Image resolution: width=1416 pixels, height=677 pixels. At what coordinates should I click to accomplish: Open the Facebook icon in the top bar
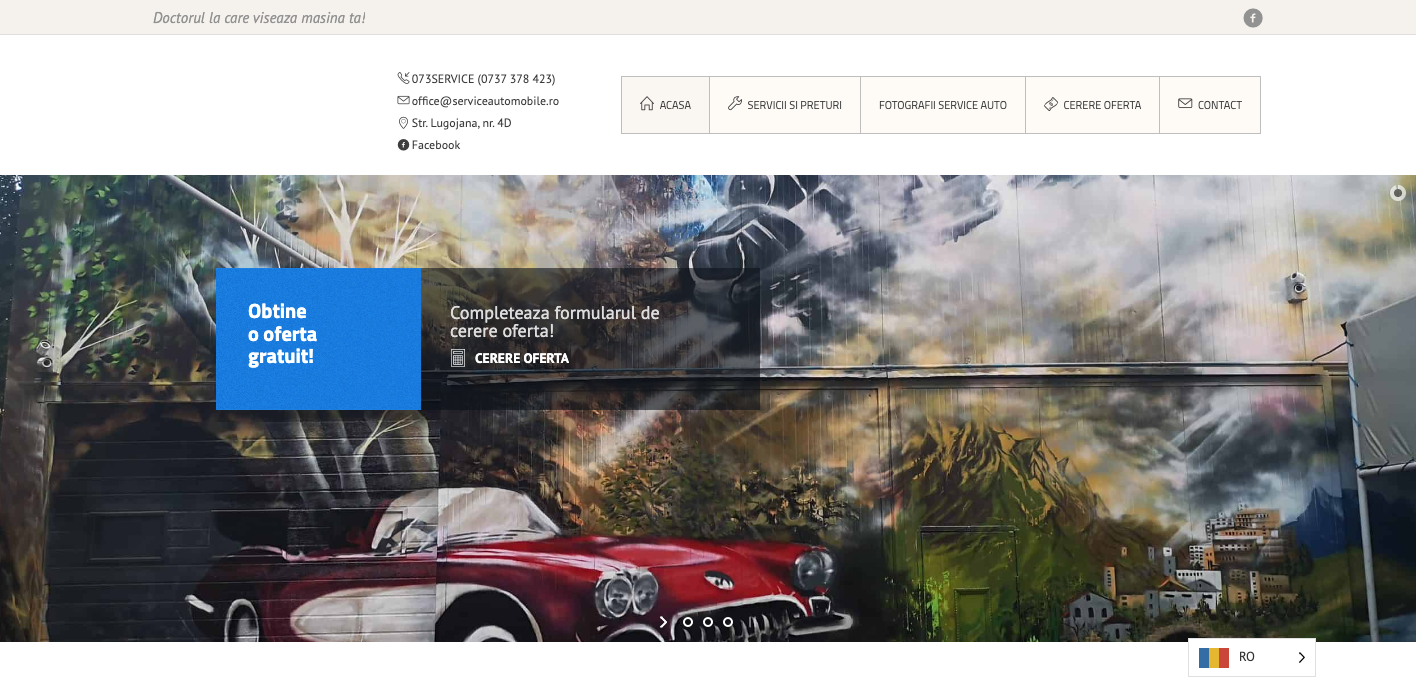(x=1252, y=18)
